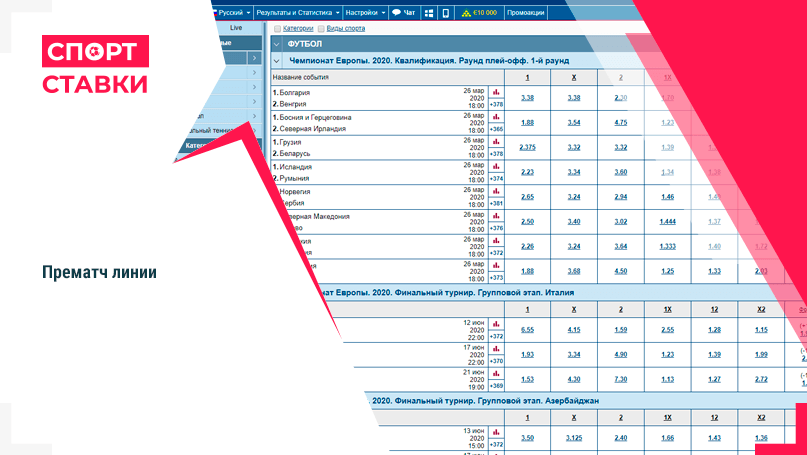Open the mobile version phone icon
The image size is (807, 455).
446,13
